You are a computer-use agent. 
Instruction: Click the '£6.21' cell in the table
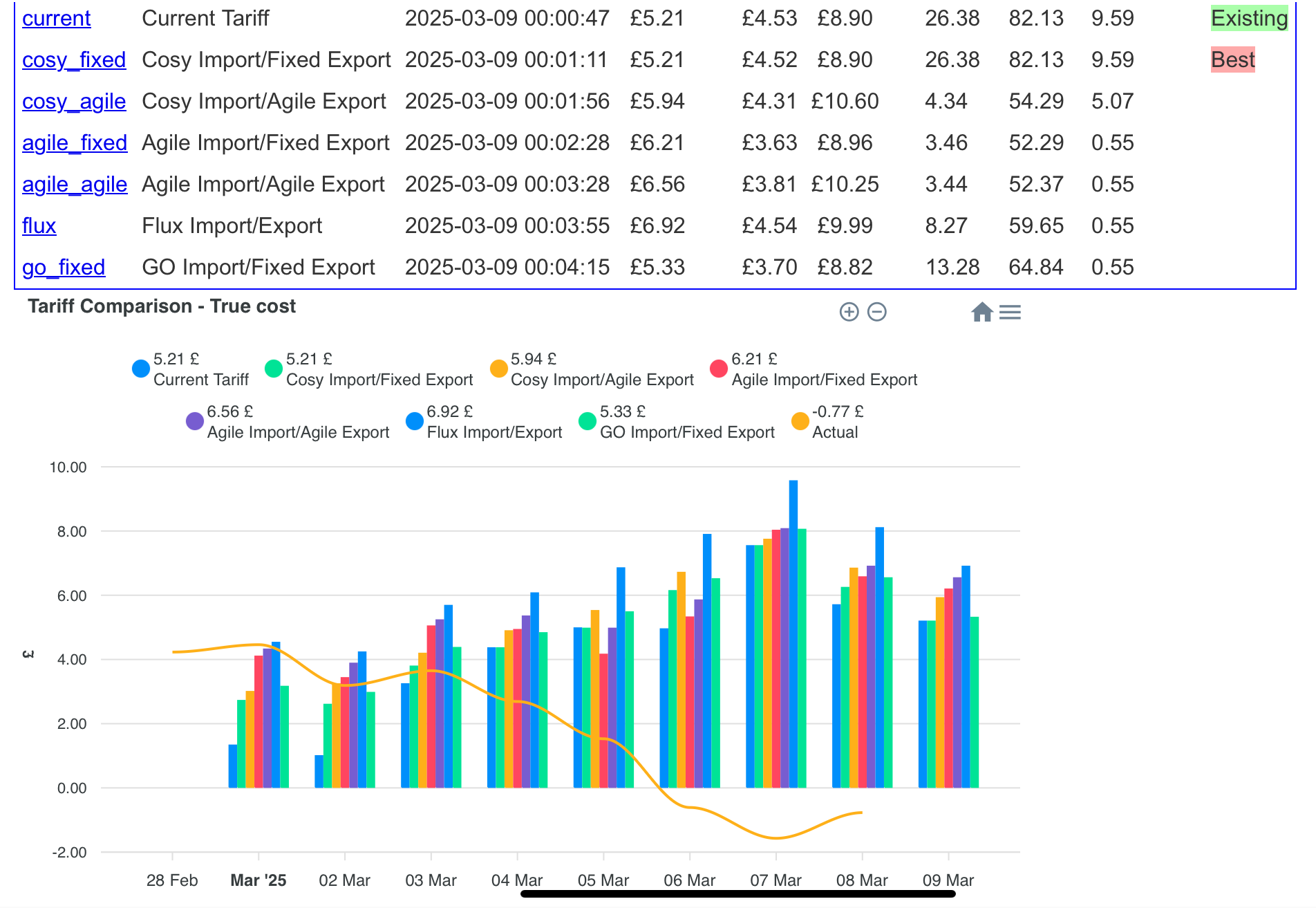657,143
